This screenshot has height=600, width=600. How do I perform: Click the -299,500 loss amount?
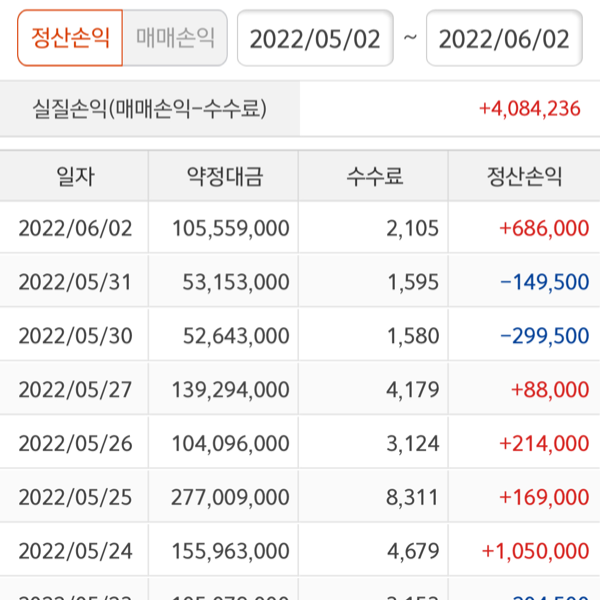coord(544,336)
